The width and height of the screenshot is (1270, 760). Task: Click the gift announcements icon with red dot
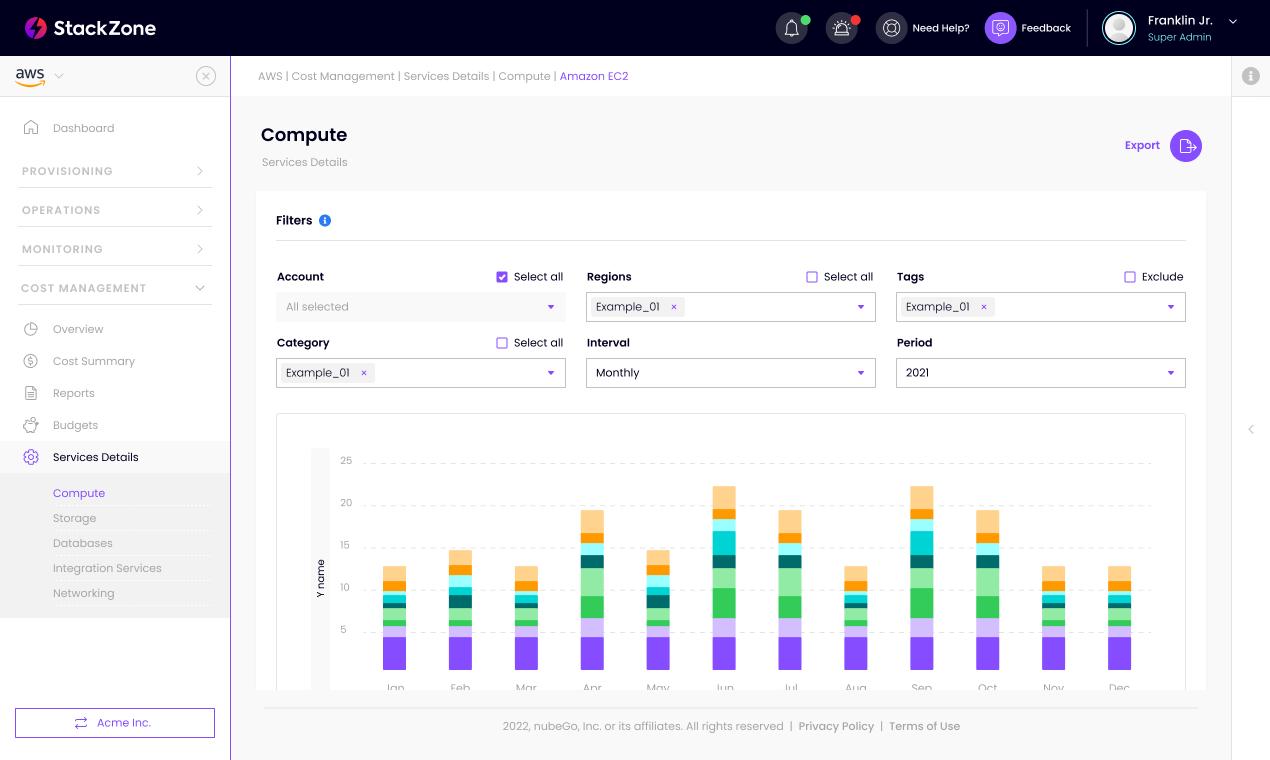[x=841, y=28]
